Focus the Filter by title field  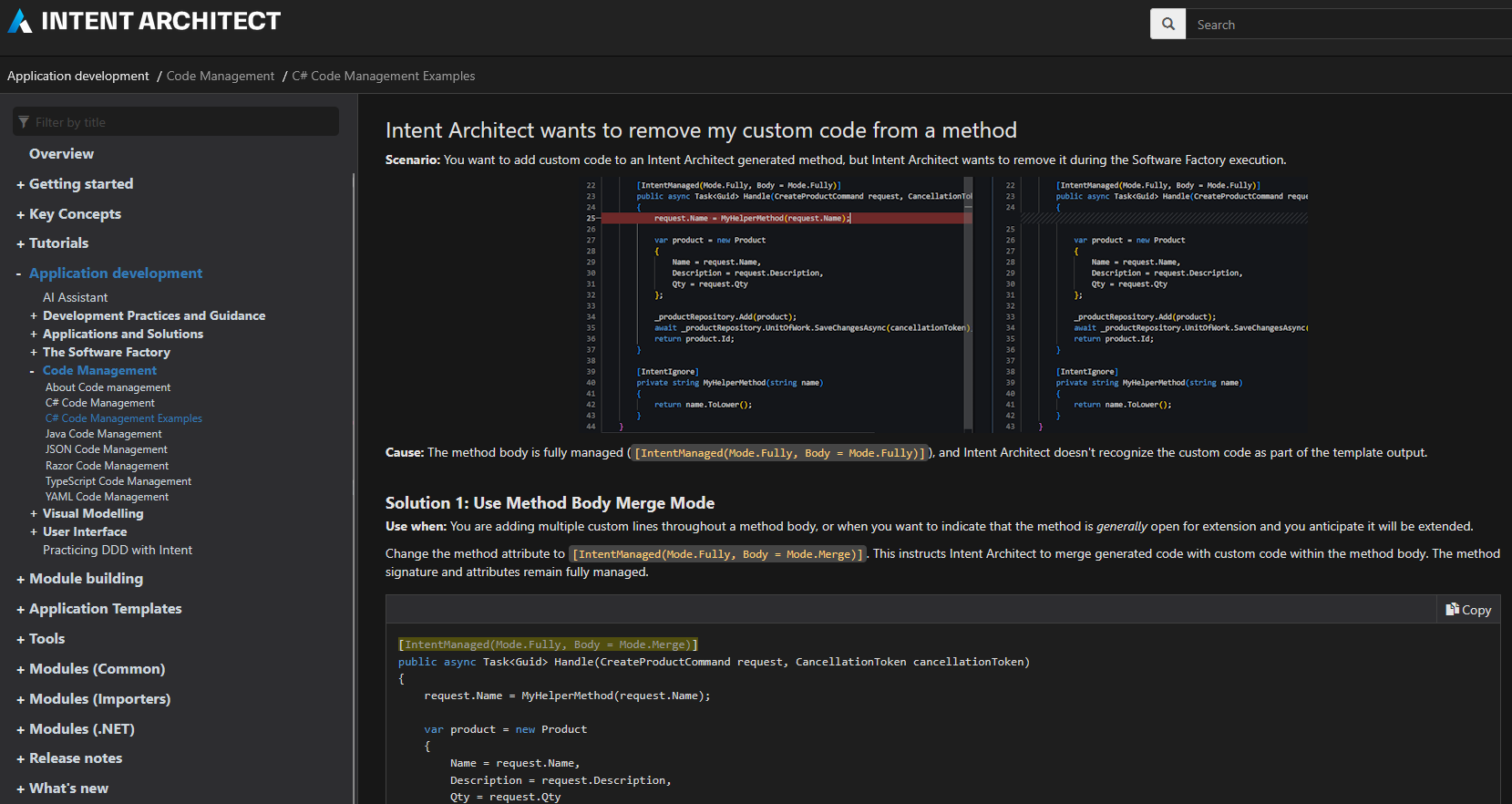tap(176, 121)
